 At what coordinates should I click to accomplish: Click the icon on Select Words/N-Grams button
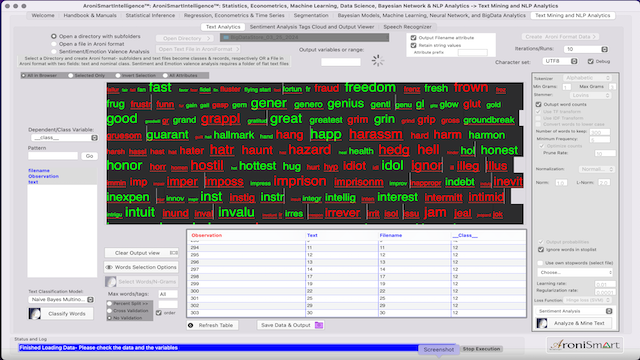point(111,282)
